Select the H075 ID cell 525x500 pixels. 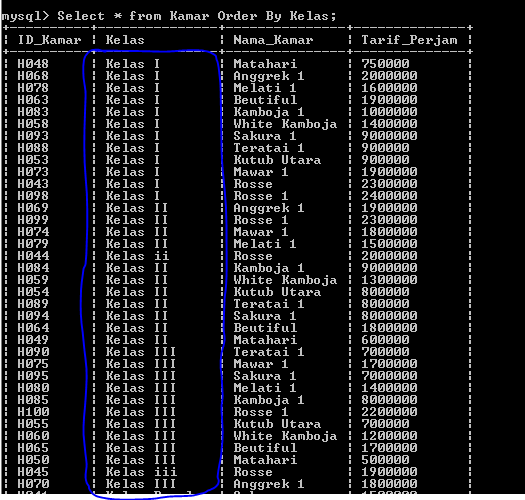[33, 364]
